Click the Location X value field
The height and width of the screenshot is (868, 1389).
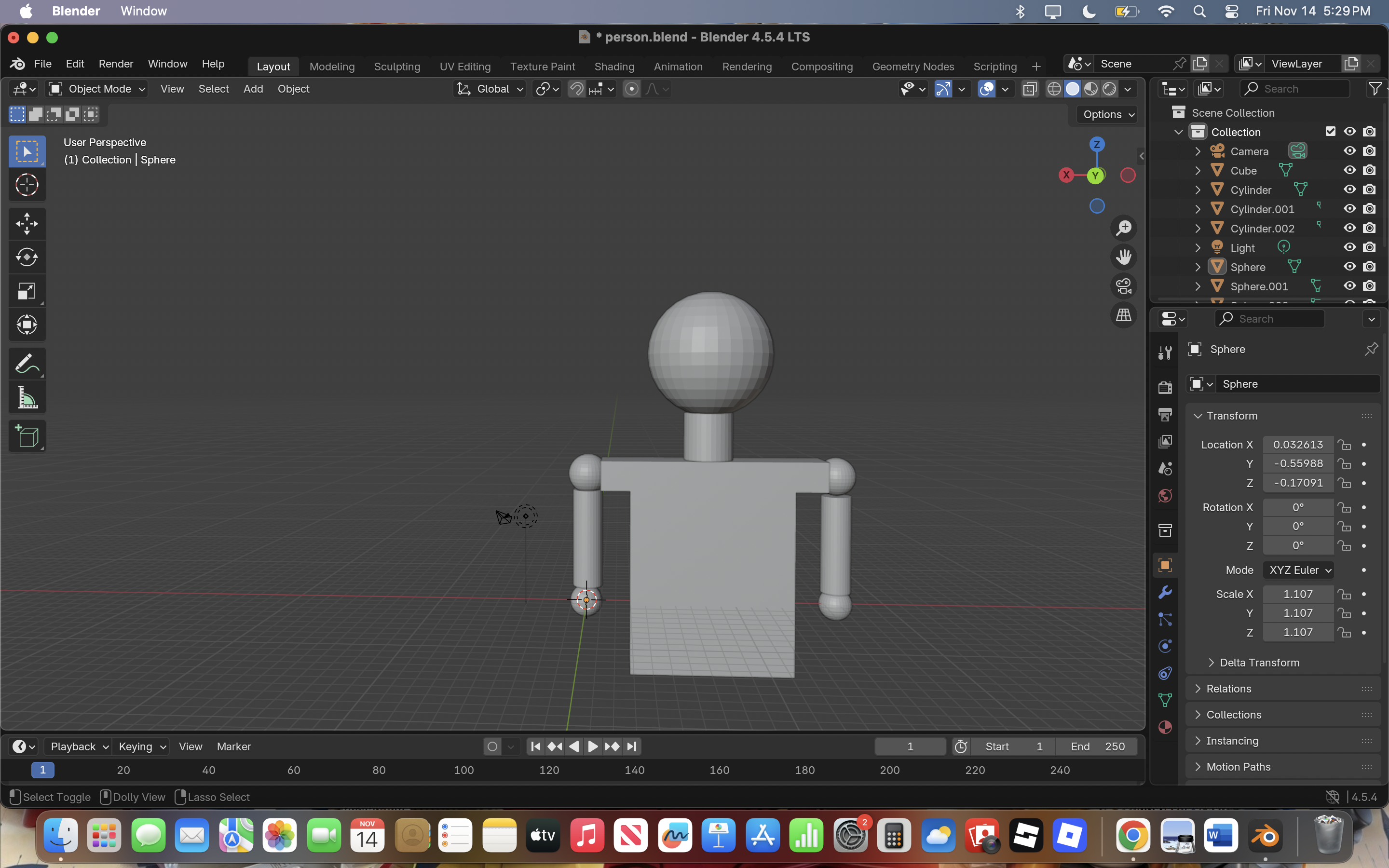click(1297, 444)
